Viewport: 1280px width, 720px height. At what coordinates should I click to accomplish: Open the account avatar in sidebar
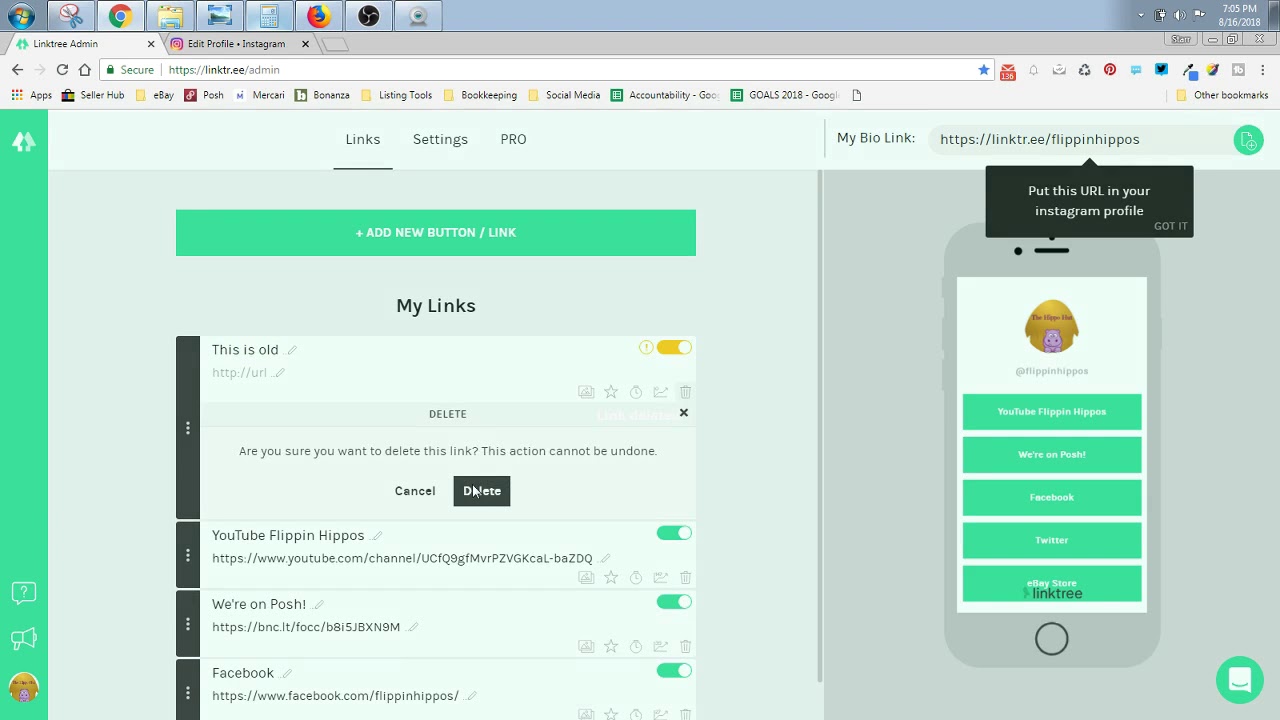click(24, 688)
